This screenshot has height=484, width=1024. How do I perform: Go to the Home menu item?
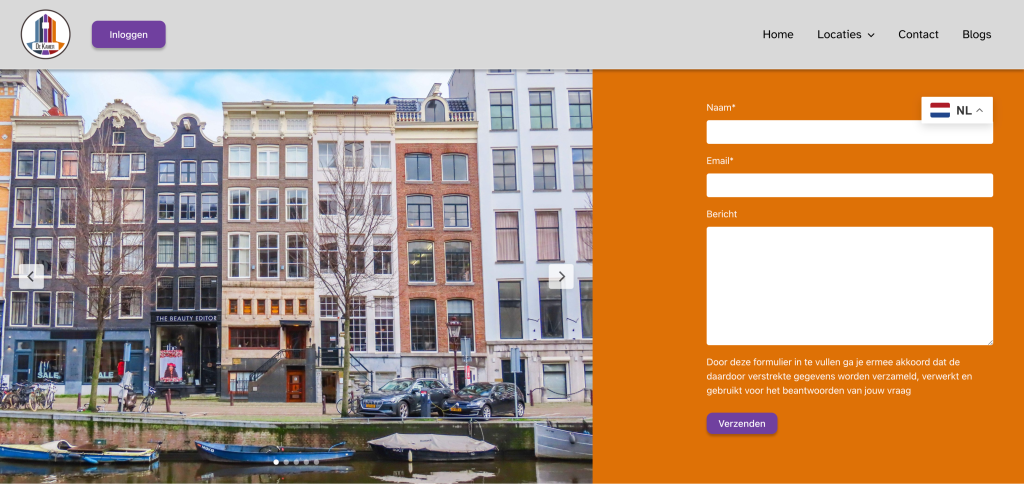(x=777, y=34)
